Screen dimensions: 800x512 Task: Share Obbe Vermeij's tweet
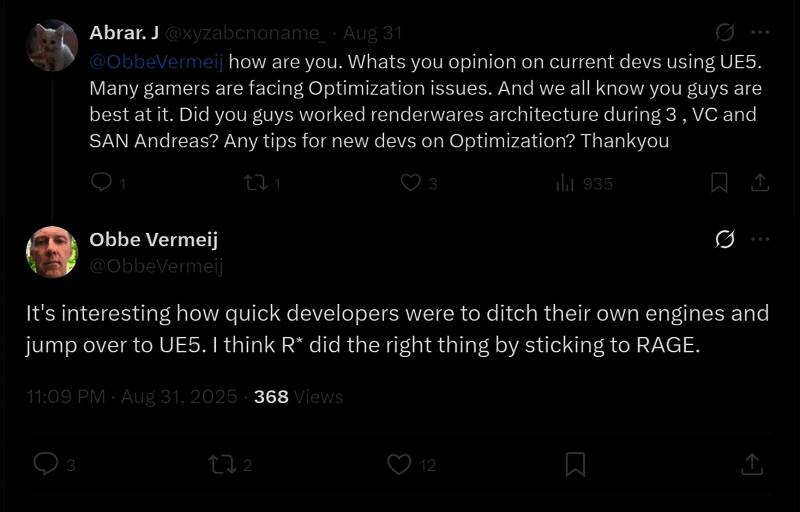click(751, 464)
